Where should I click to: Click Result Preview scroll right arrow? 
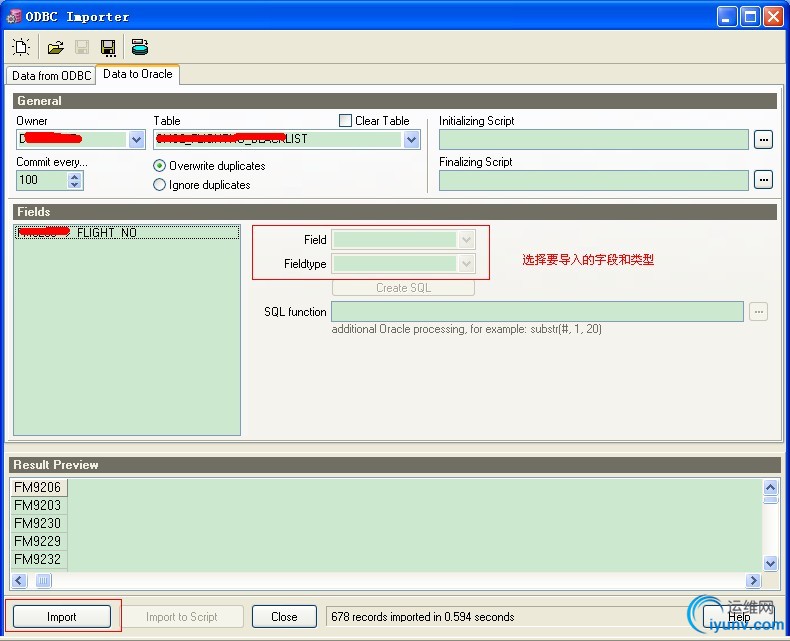tap(753, 581)
